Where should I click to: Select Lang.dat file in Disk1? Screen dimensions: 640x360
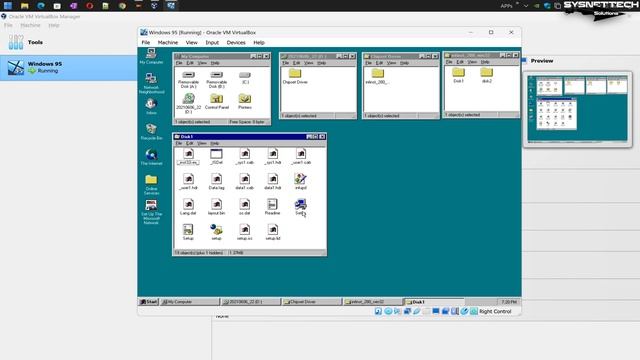pyautogui.click(x=188, y=207)
